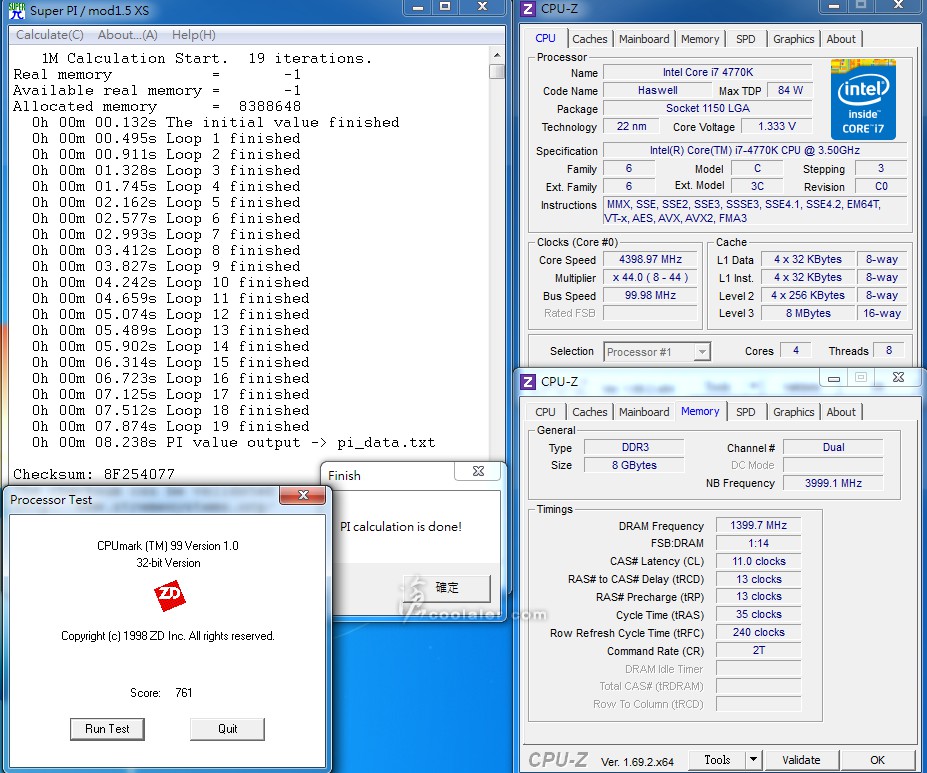Image resolution: width=927 pixels, height=773 pixels.
Task: Click the Super PI app icon in title bar
Action: (x=17, y=11)
